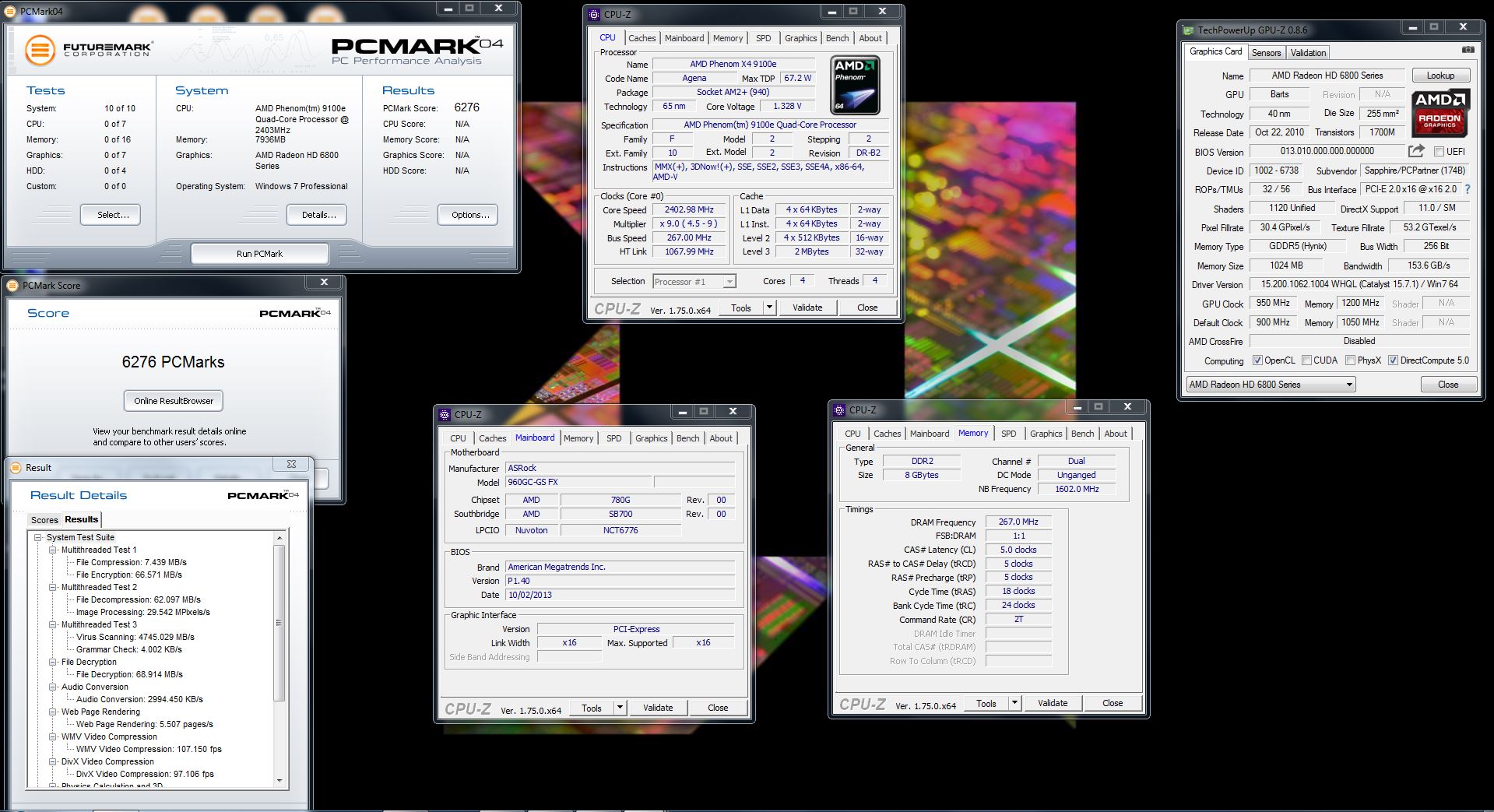Image resolution: width=1494 pixels, height=812 pixels.
Task: Click the GPU Clock 950 MHz value
Action: click(x=1273, y=304)
